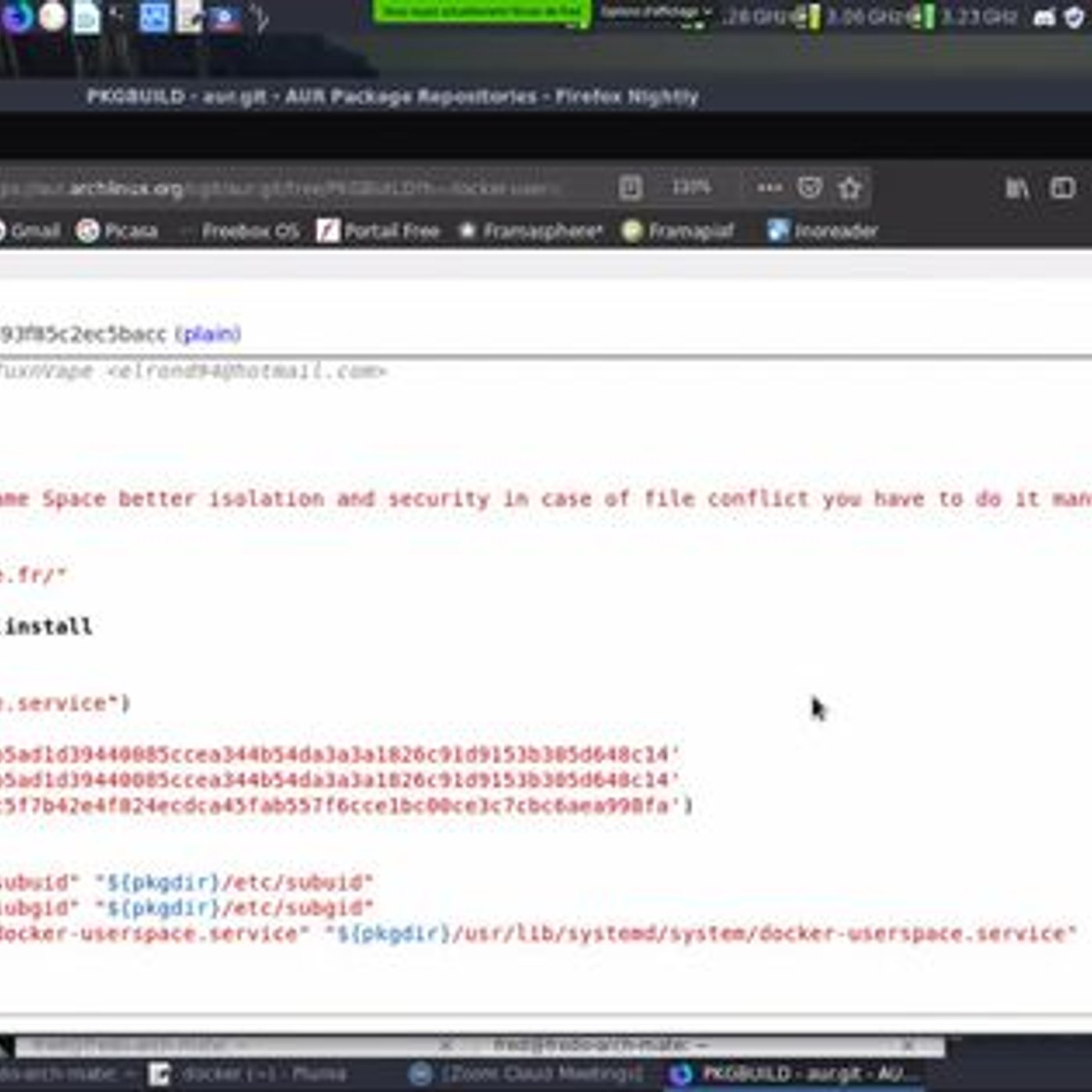This screenshot has height=1092, width=1092.
Task: Click the "${pkgdir}/etc/subuid" text
Action: 235,883
